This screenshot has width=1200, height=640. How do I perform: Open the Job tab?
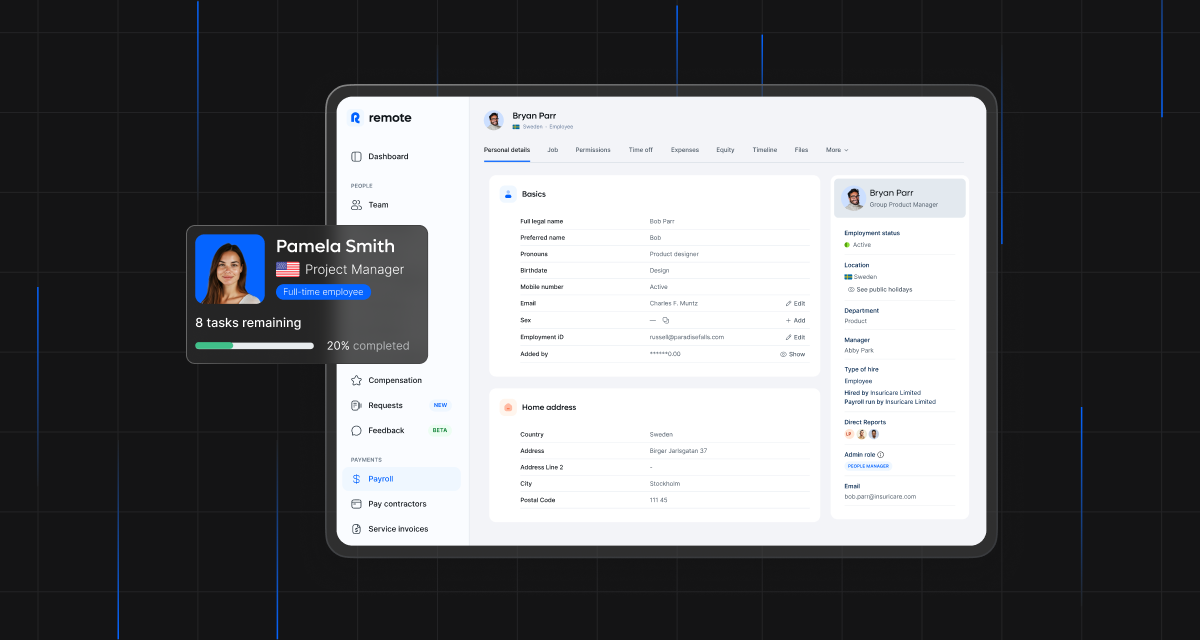click(x=553, y=150)
